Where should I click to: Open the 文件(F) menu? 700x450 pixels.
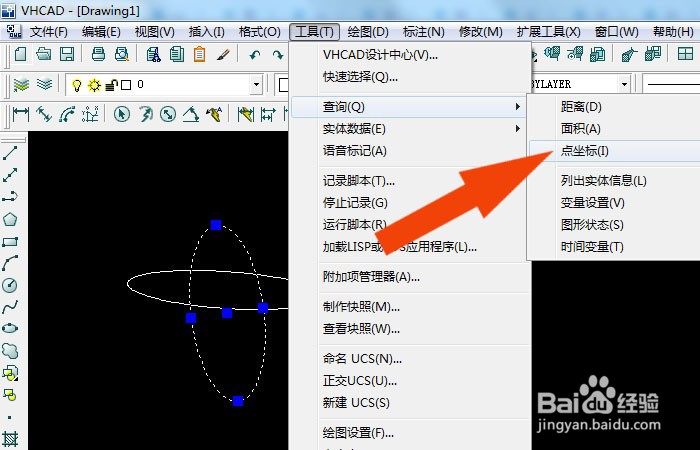click(x=49, y=32)
